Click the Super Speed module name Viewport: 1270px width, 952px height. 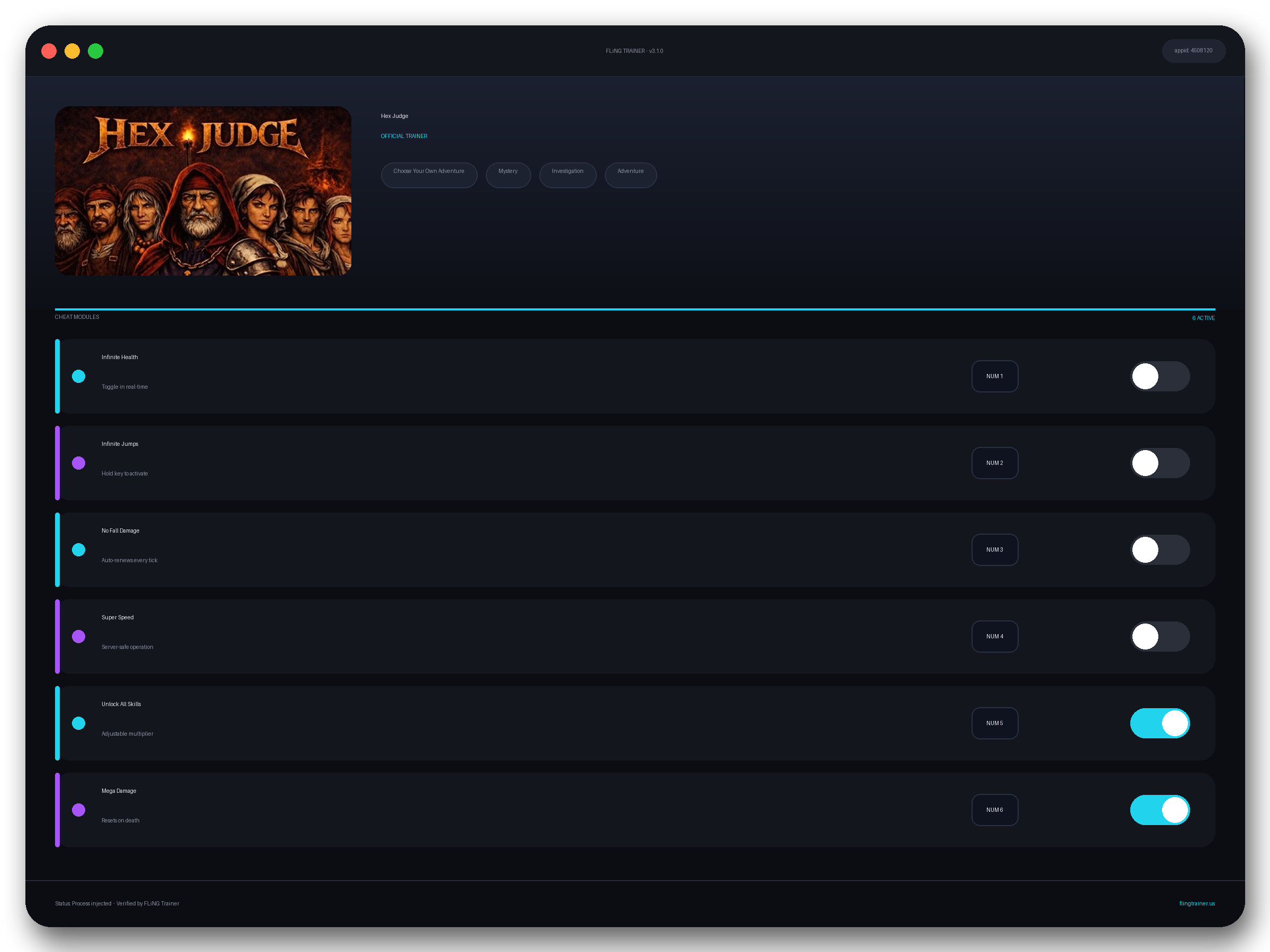(x=117, y=617)
